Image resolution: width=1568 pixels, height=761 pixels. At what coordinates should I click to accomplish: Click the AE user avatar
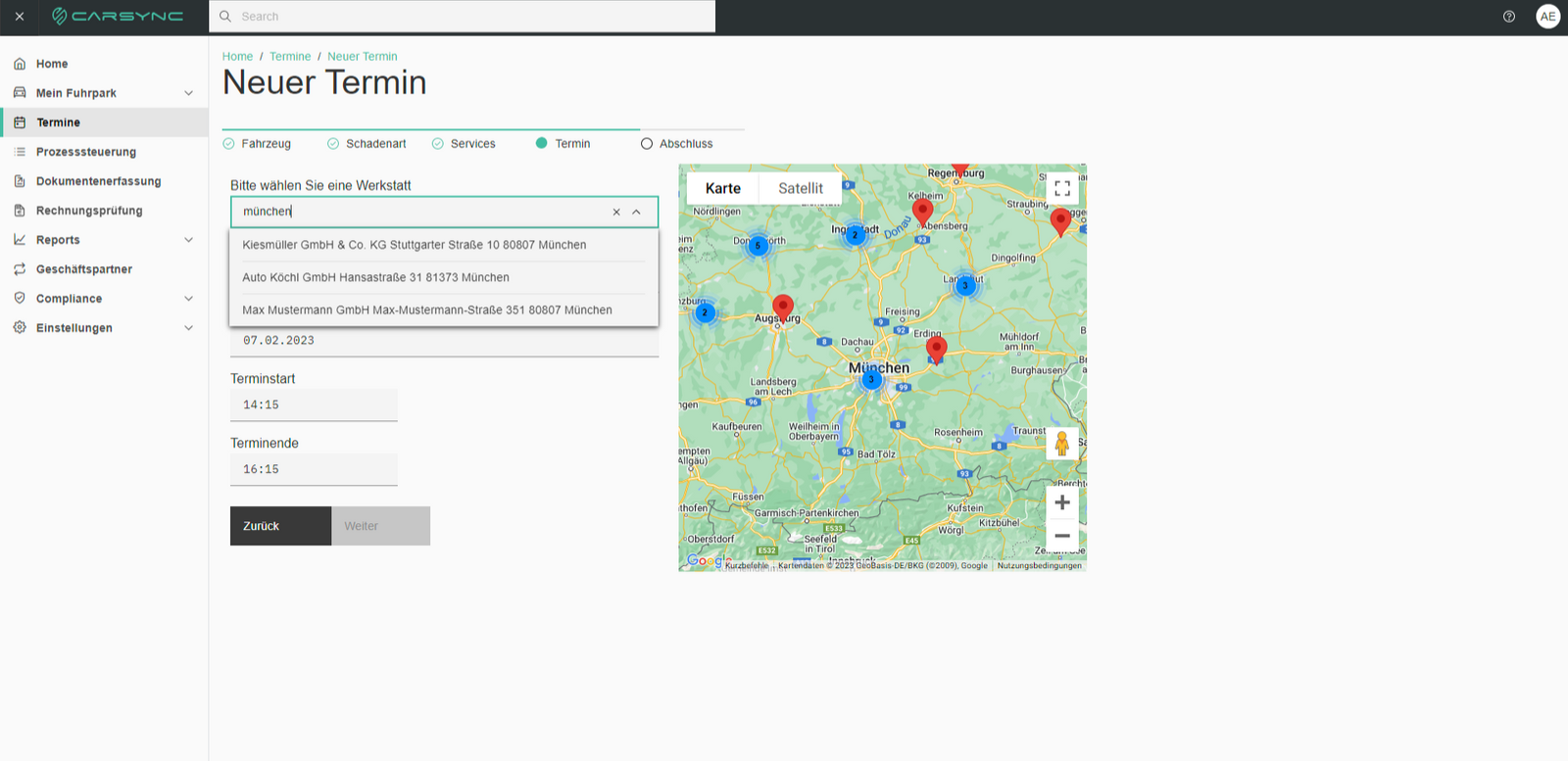coord(1547,17)
